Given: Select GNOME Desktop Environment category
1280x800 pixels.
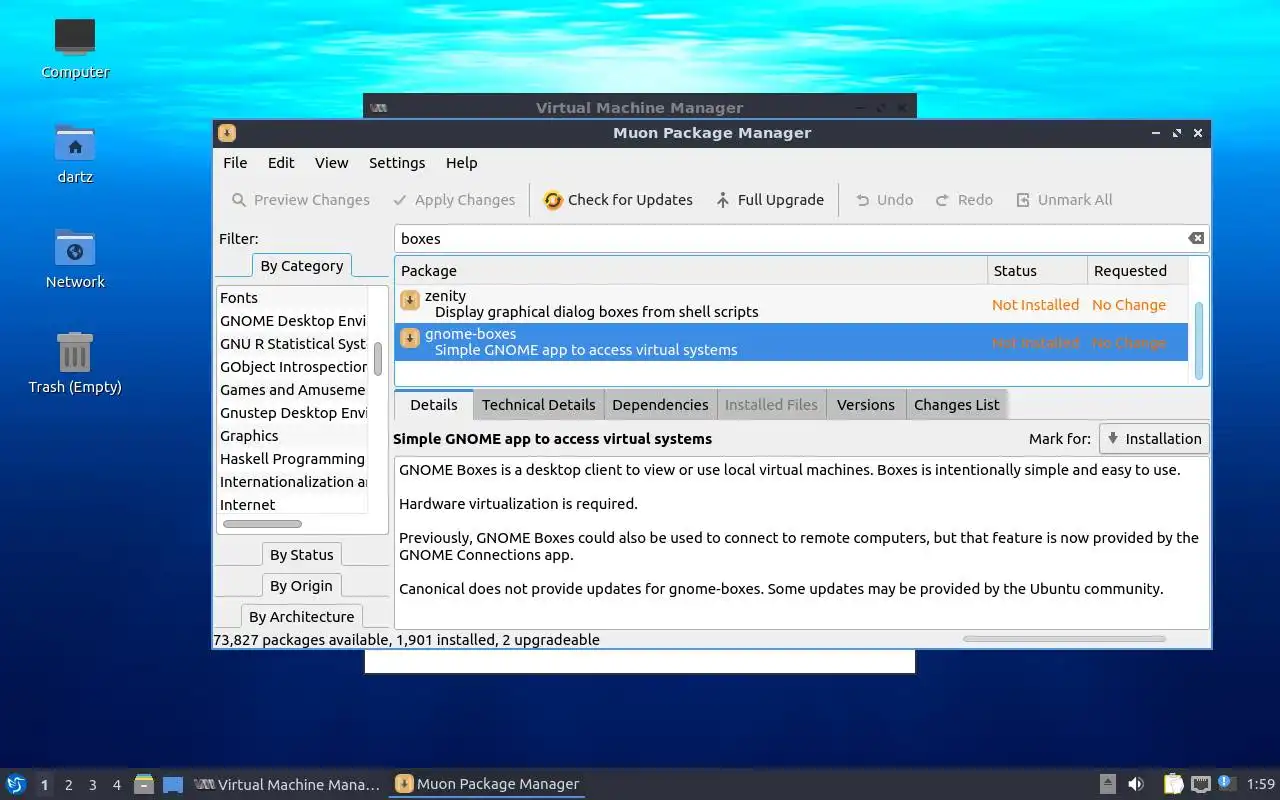Looking at the screenshot, I should 292,321.
